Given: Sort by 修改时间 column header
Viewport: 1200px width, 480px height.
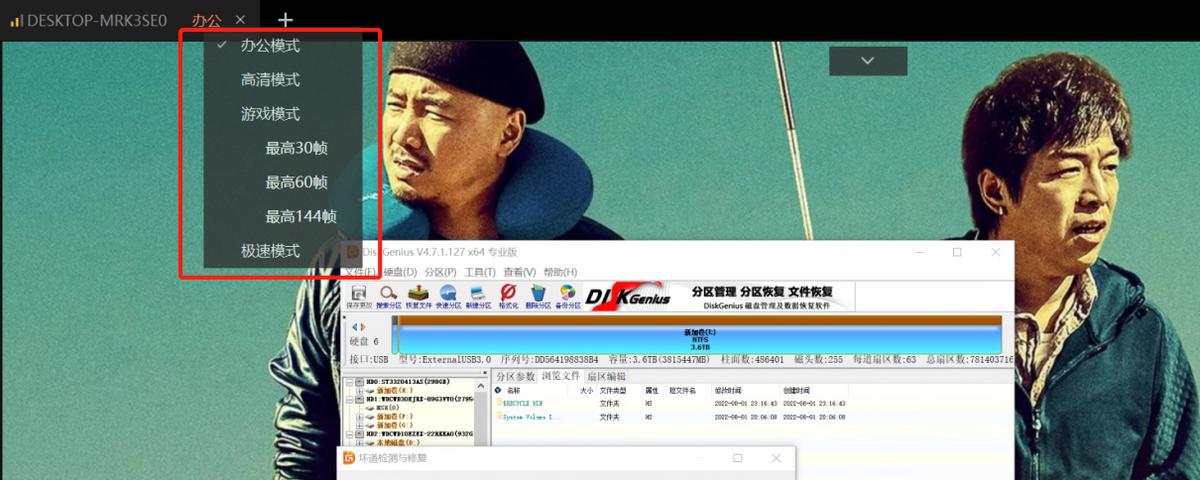Looking at the screenshot, I should click(x=727, y=390).
